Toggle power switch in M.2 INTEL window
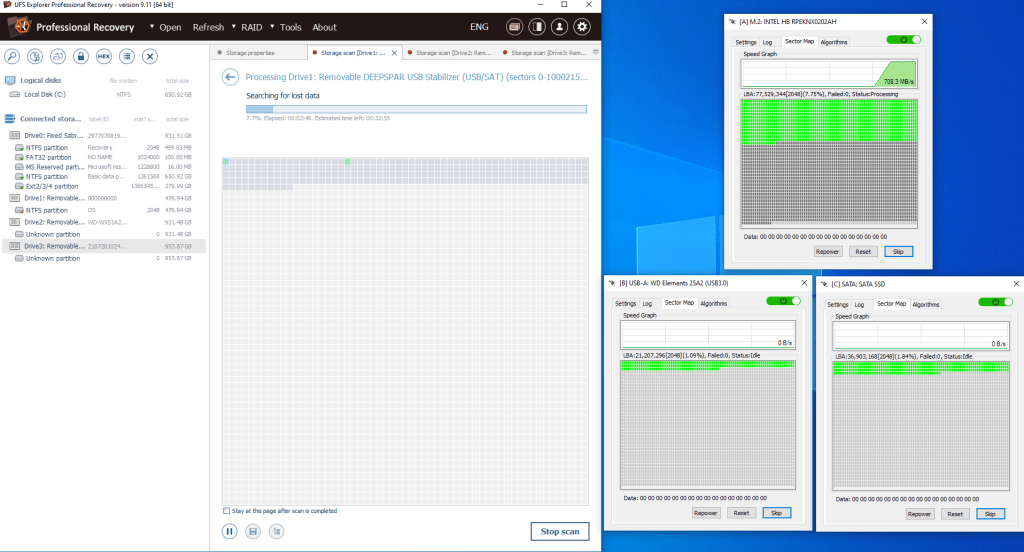Image resolution: width=1024 pixels, height=552 pixels. [903, 40]
